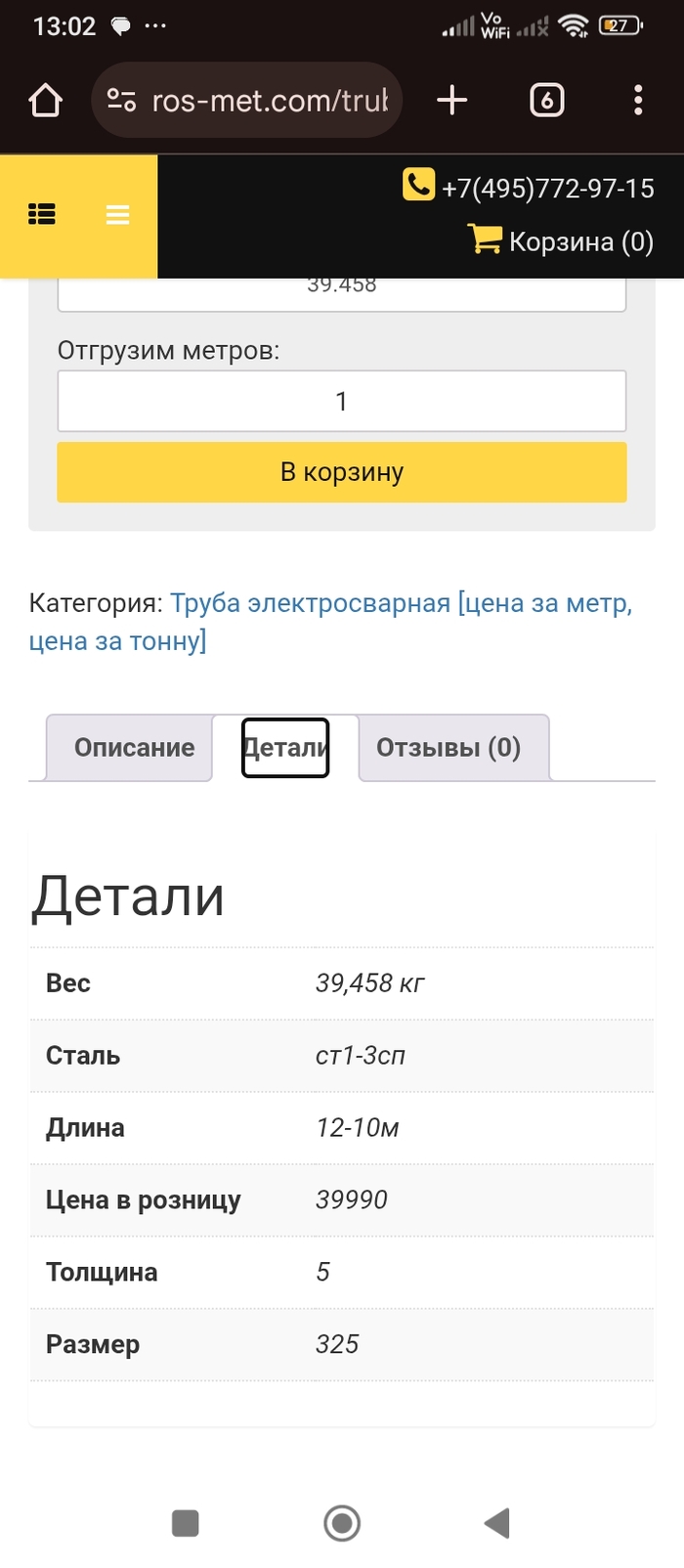Tap the Android back navigation button

(497, 1522)
